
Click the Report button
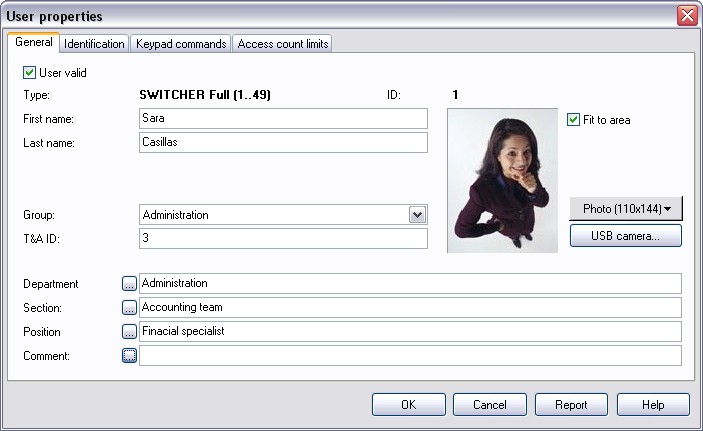tap(571, 405)
